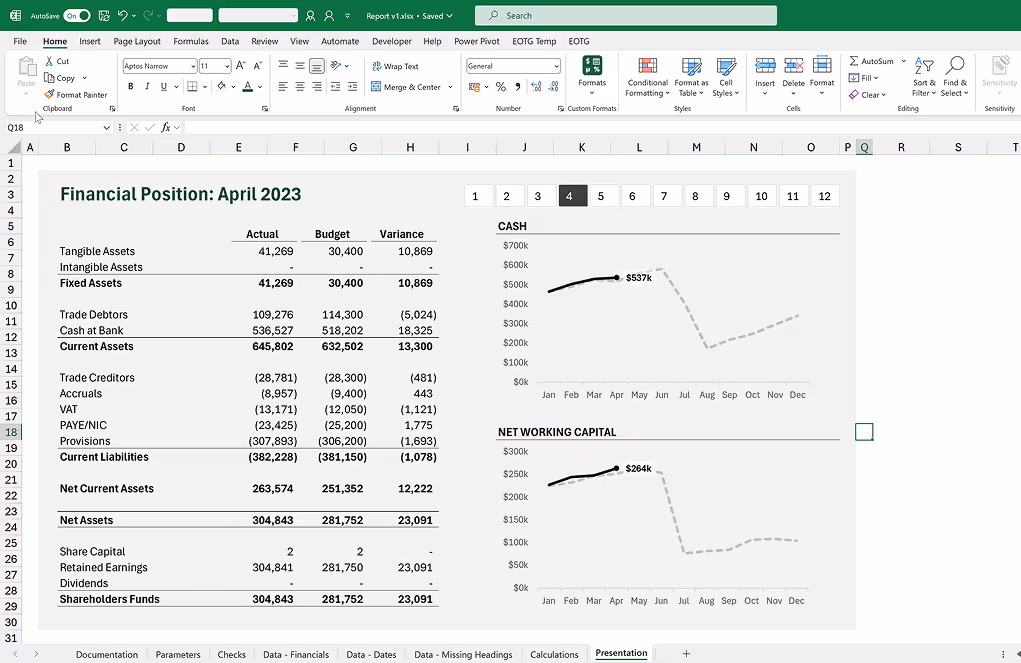Image resolution: width=1021 pixels, height=663 pixels.
Task: Toggle Wrap Text
Action: [x=395, y=66]
